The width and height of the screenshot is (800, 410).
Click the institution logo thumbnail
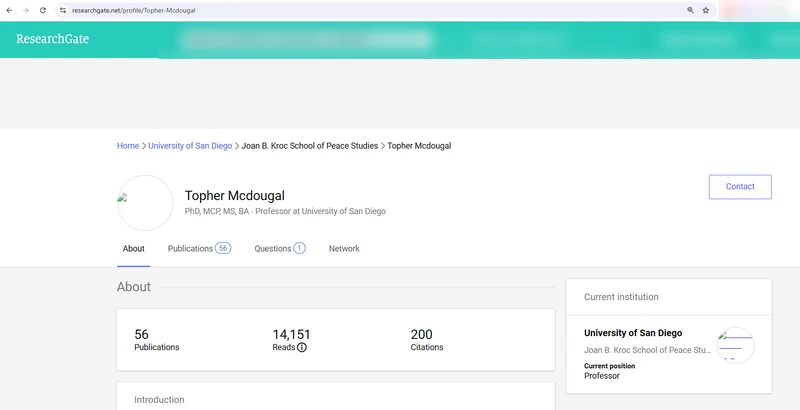[735, 345]
